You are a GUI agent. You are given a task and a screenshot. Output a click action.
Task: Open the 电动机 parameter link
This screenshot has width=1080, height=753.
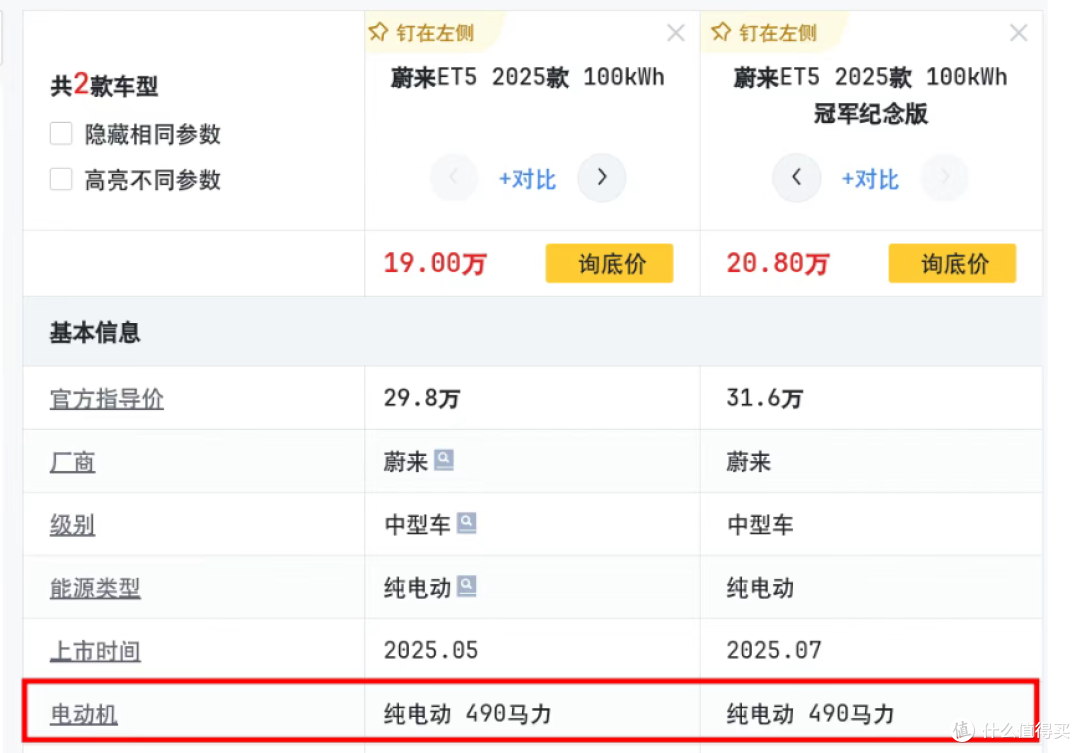tap(84, 714)
